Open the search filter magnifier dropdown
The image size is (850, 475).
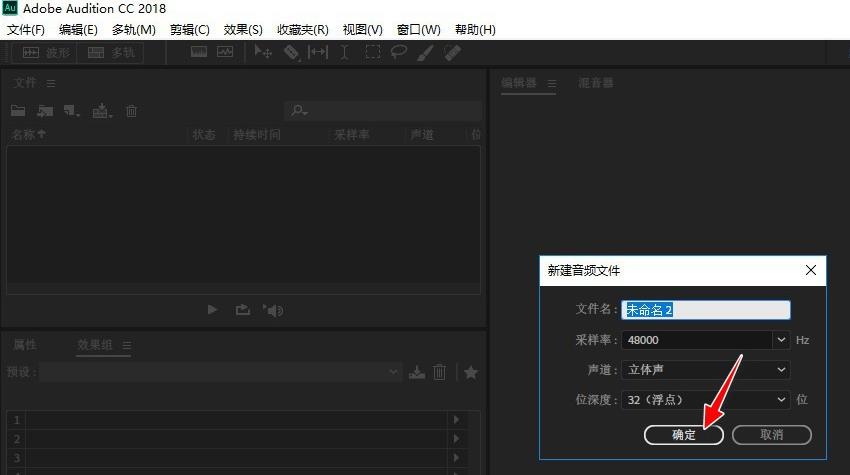point(299,111)
